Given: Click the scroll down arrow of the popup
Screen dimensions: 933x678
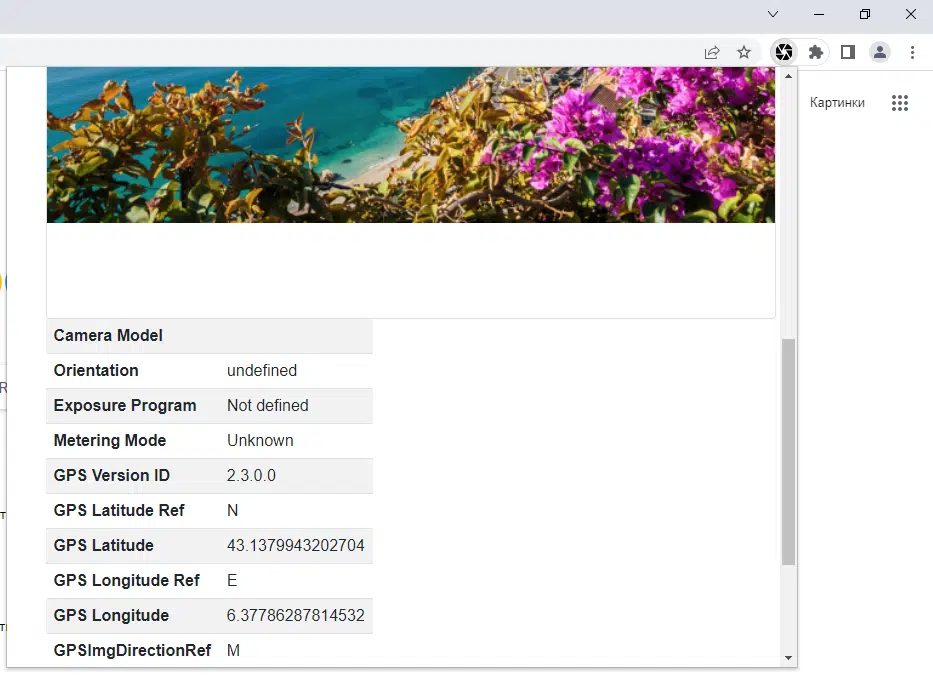Looking at the screenshot, I should (788, 658).
